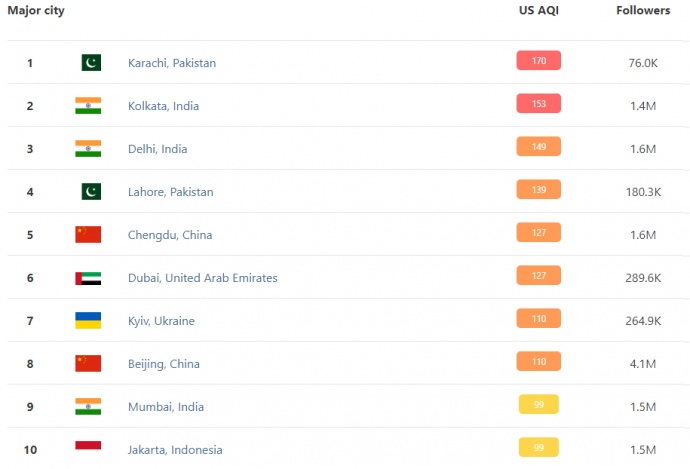Open the Karachi, Pakistan city link
The width and height of the screenshot is (690, 469).
click(172, 63)
